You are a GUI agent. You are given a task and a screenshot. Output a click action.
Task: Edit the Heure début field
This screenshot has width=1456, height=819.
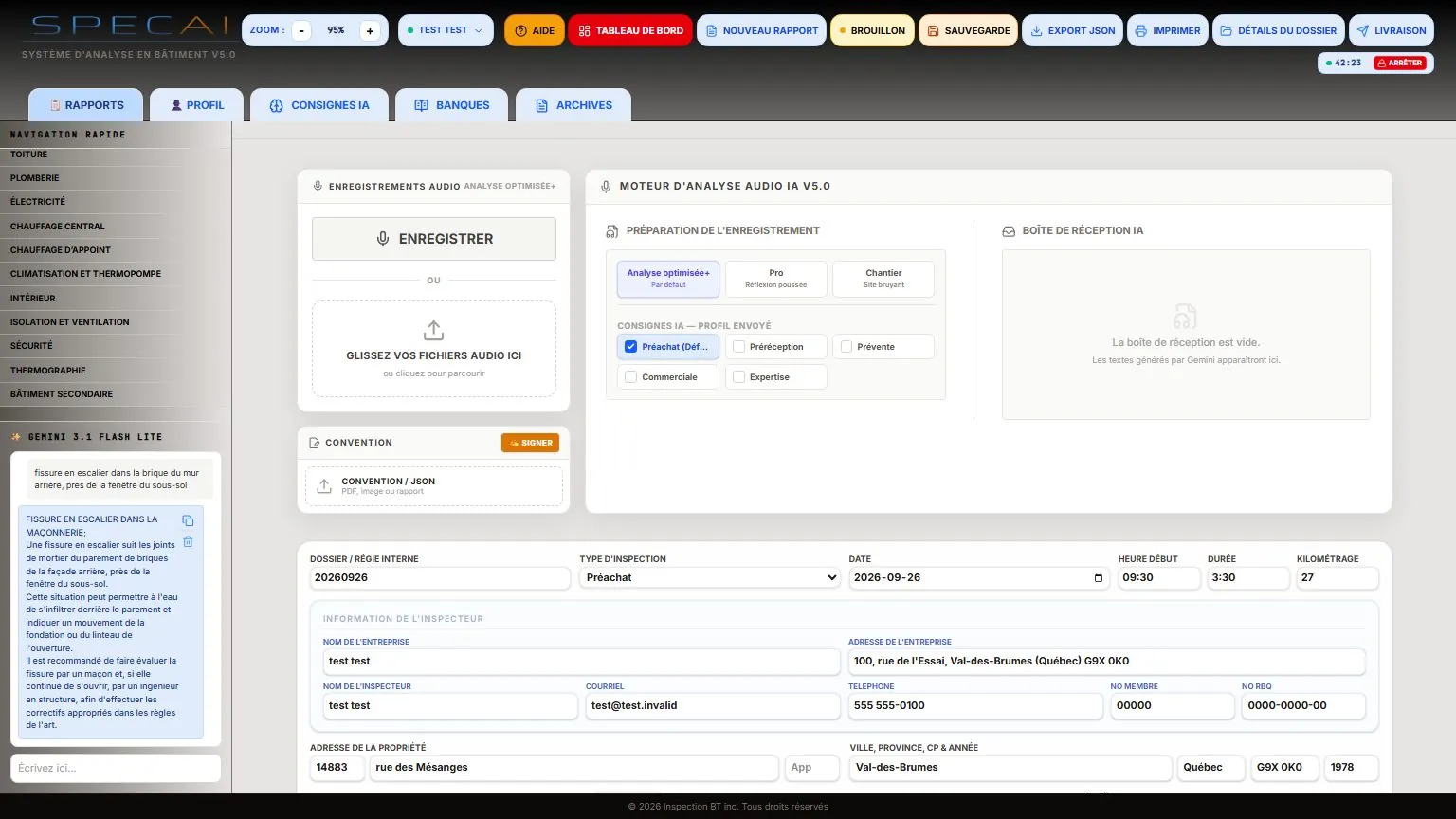click(1159, 578)
